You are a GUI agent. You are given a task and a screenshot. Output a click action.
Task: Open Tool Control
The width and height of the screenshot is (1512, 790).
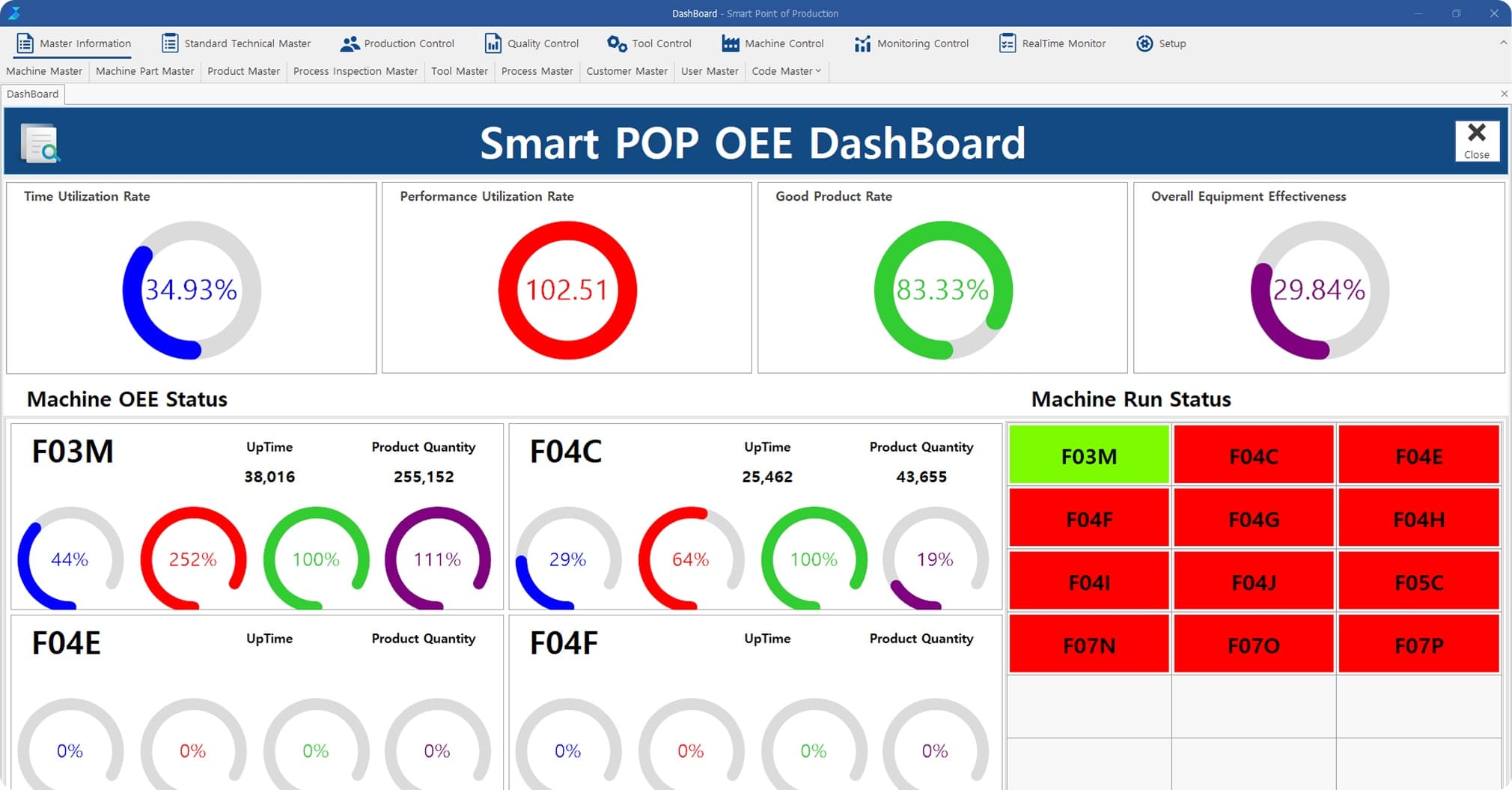pos(649,43)
